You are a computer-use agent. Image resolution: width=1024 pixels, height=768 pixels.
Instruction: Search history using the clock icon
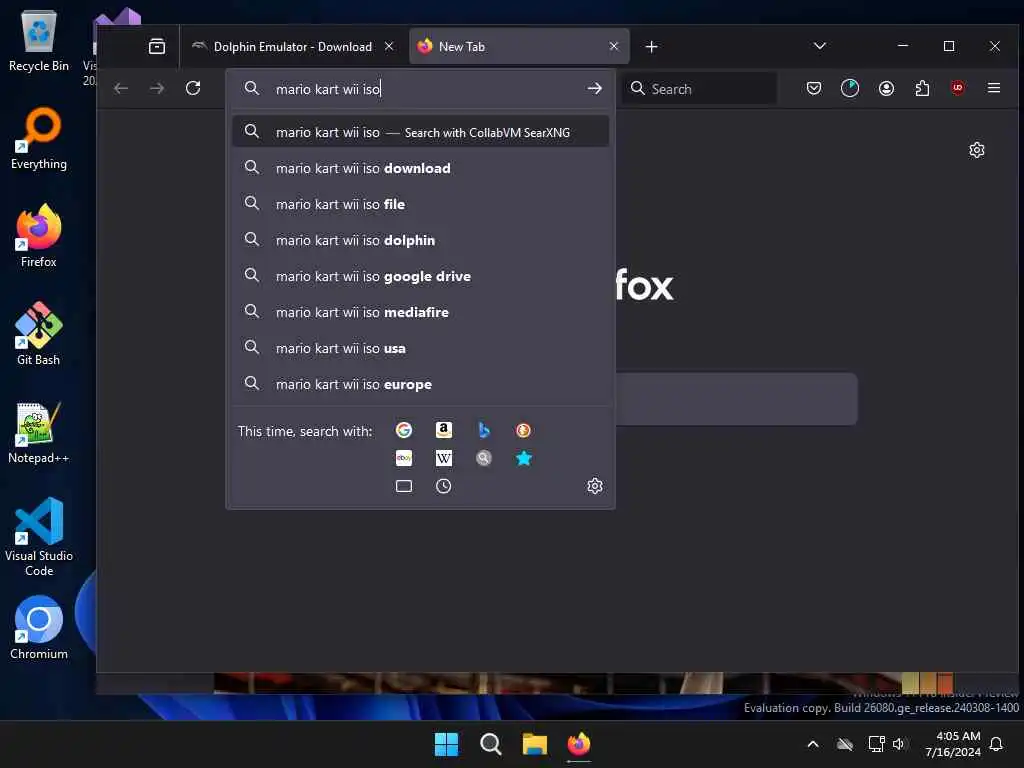tap(443, 486)
